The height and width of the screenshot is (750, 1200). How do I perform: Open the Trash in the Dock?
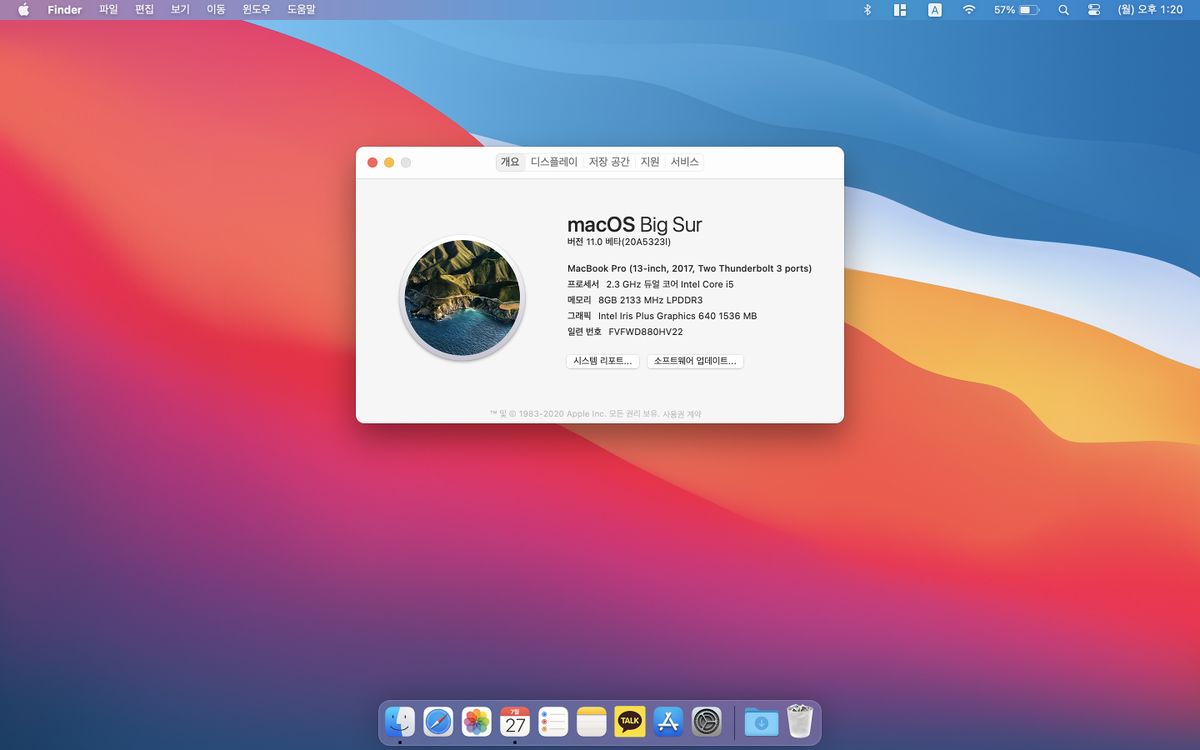pos(800,721)
